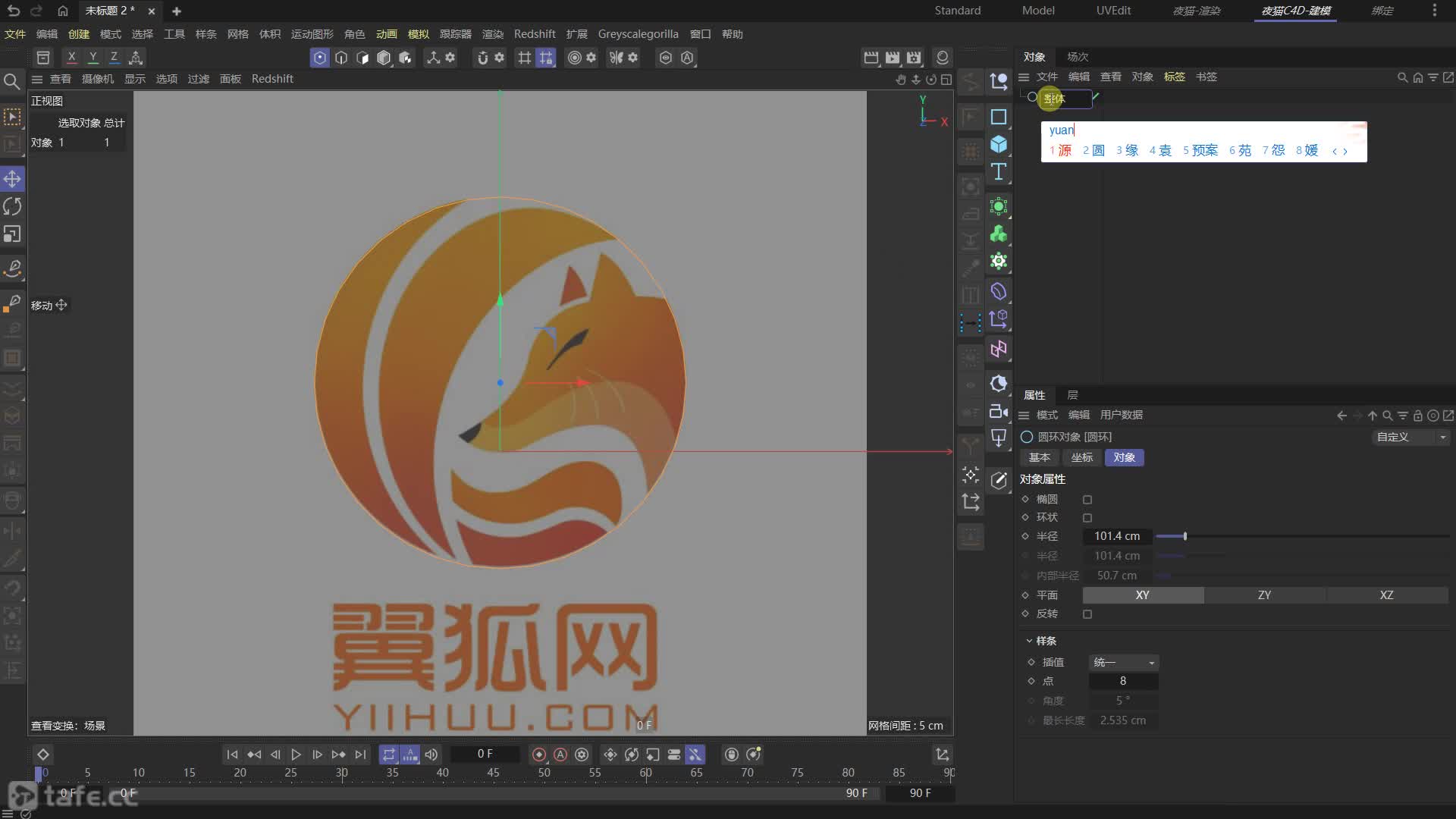Open the Redshift main menu
The width and height of the screenshot is (1456, 819).
[535, 34]
